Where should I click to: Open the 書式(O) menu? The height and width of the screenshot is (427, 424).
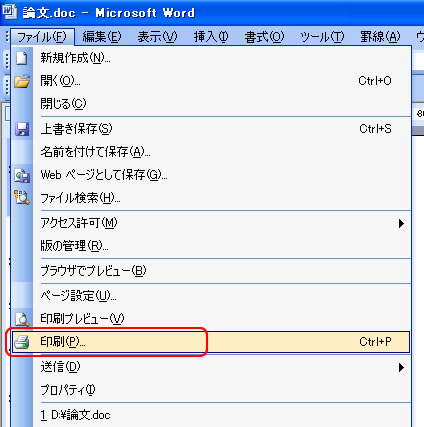tap(264, 37)
